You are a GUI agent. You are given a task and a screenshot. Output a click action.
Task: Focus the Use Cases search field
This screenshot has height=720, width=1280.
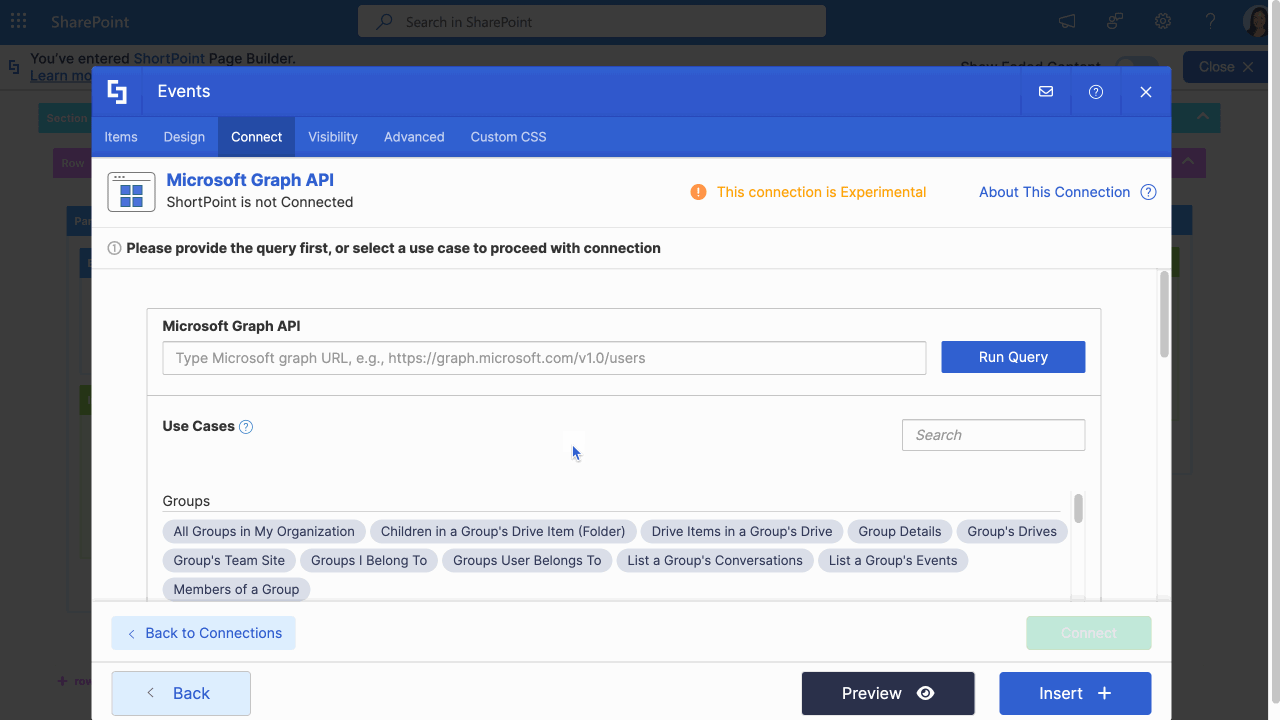[993, 435]
